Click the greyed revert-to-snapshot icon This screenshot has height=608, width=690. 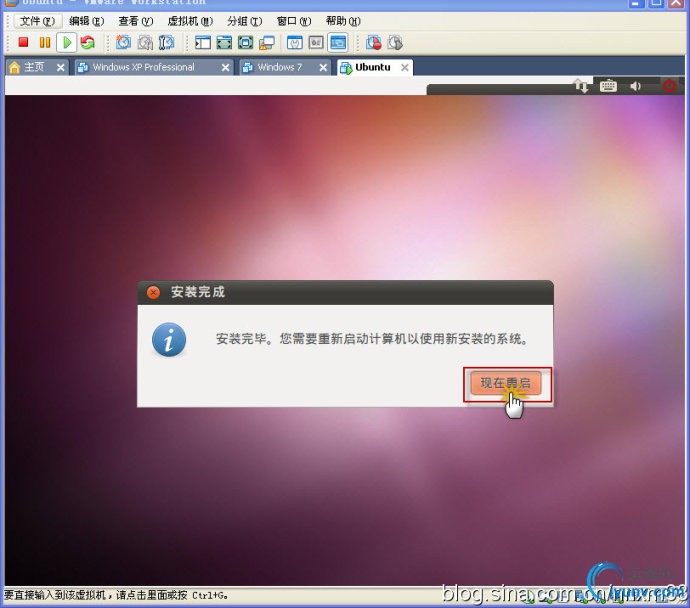(145, 42)
